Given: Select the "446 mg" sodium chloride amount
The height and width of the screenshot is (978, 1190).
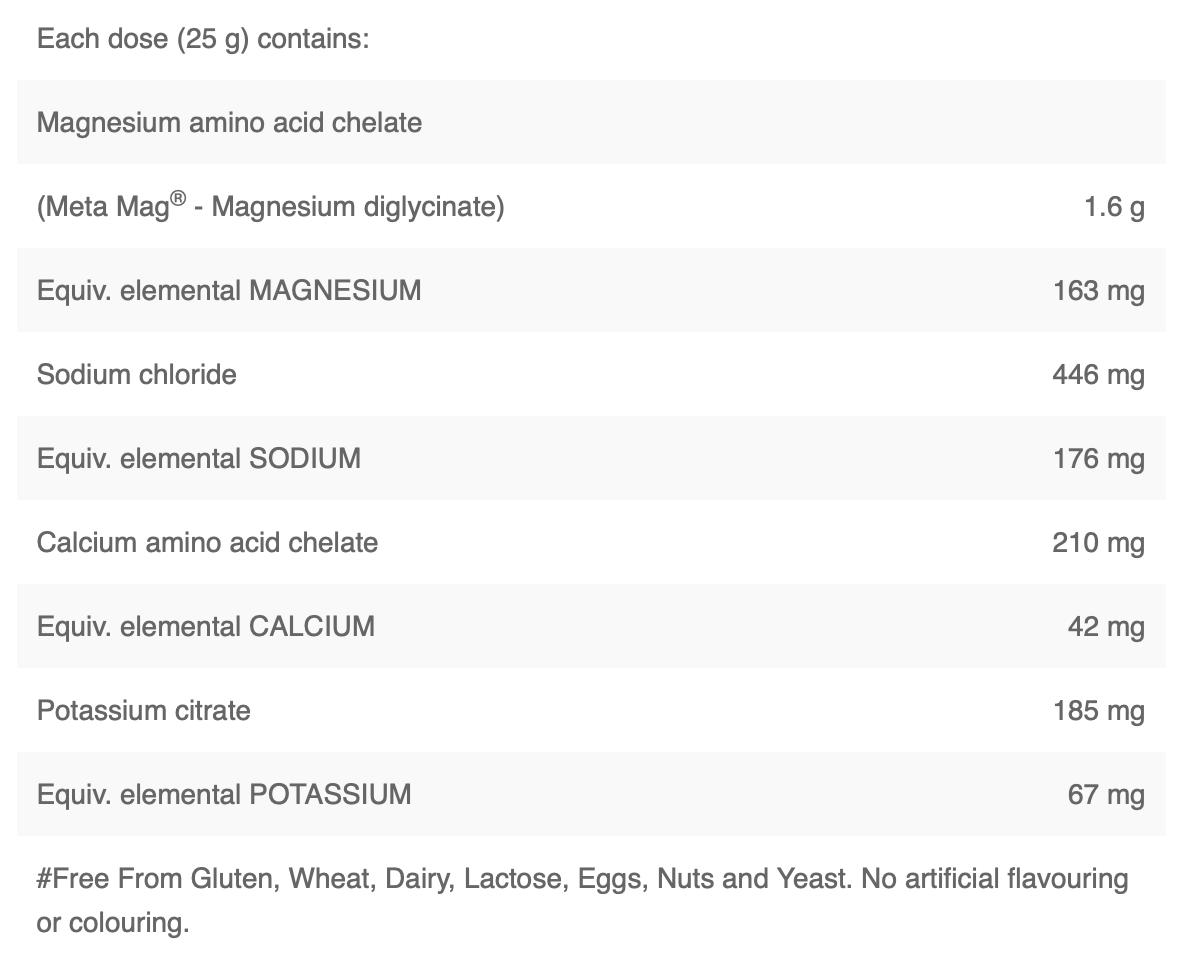Looking at the screenshot, I should click(1098, 375).
